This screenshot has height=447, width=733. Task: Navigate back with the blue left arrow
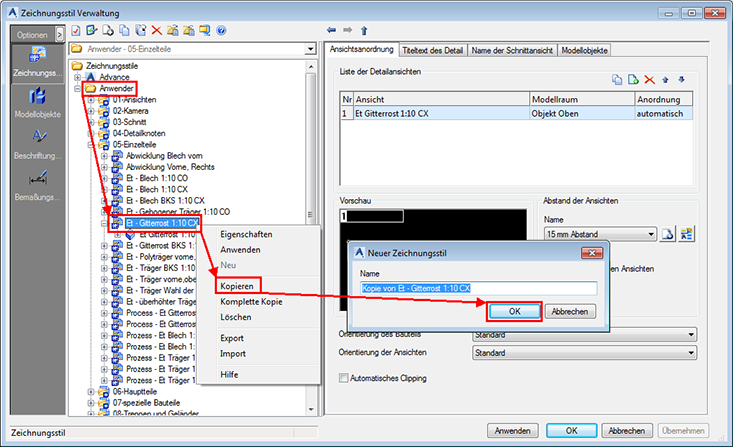click(331, 30)
